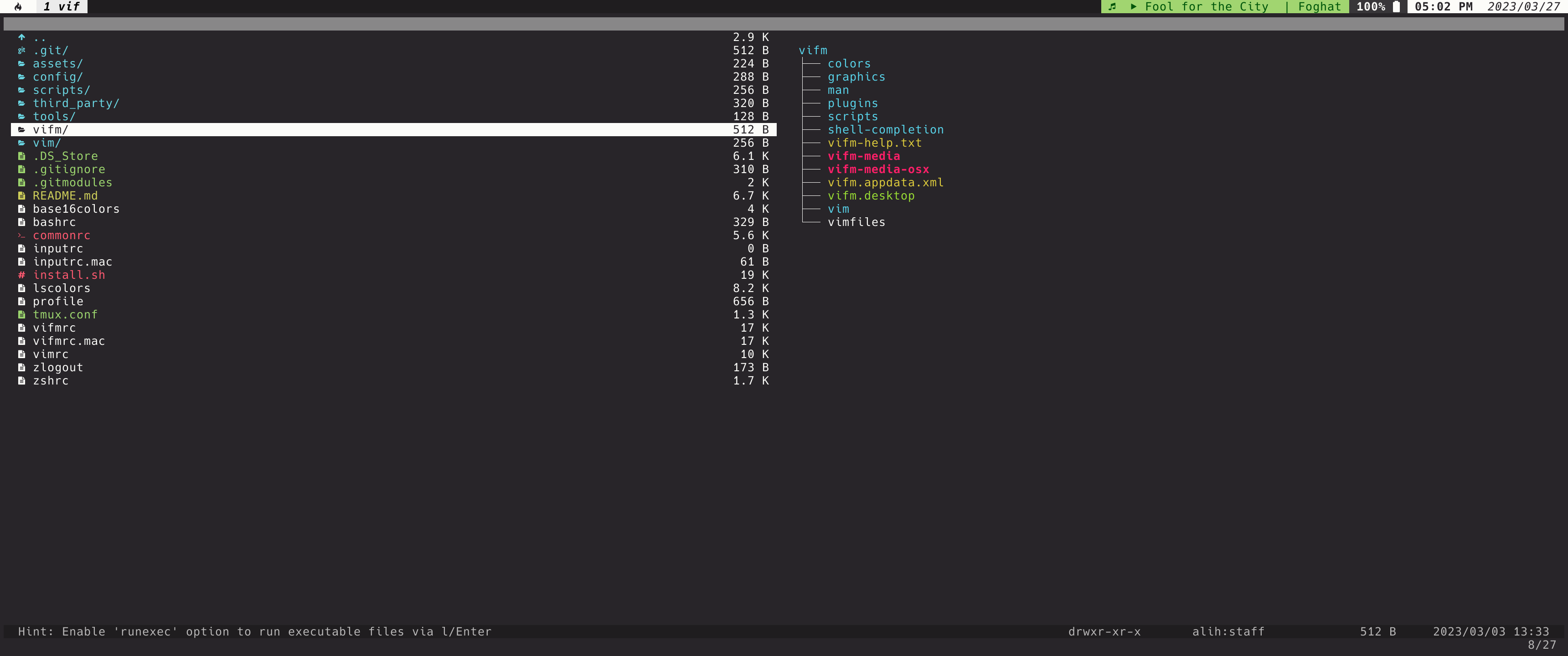Click the alih:staff ownership indicator

pyautogui.click(x=1229, y=631)
